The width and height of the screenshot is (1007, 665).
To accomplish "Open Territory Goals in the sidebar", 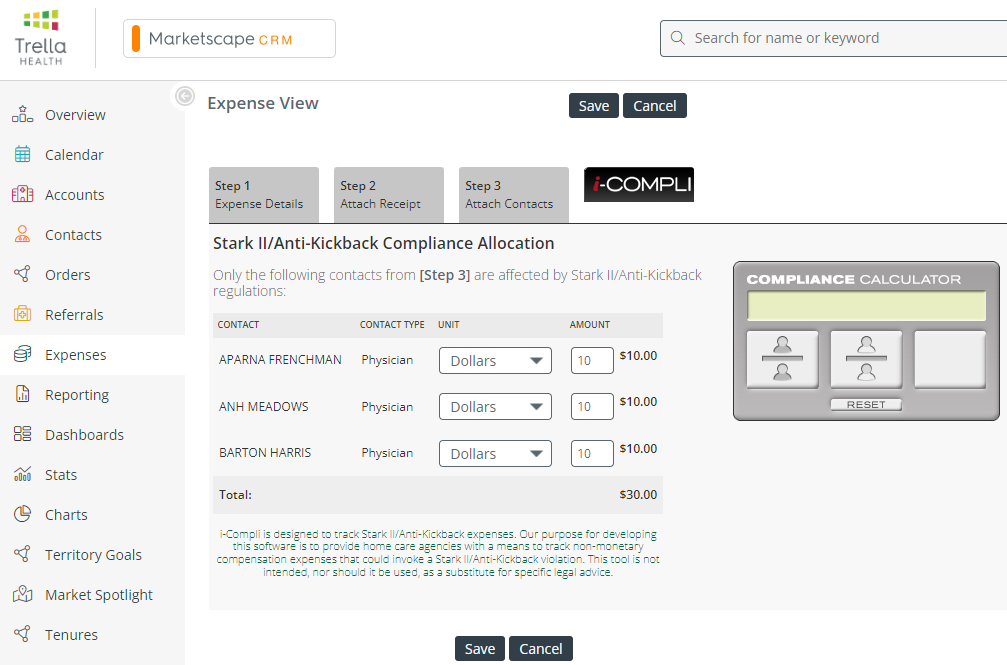I will (x=92, y=554).
